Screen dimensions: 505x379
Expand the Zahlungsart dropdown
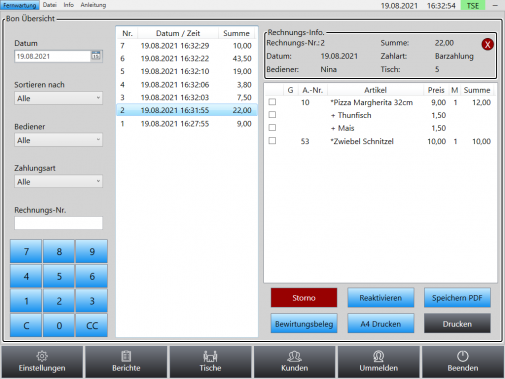58,182
